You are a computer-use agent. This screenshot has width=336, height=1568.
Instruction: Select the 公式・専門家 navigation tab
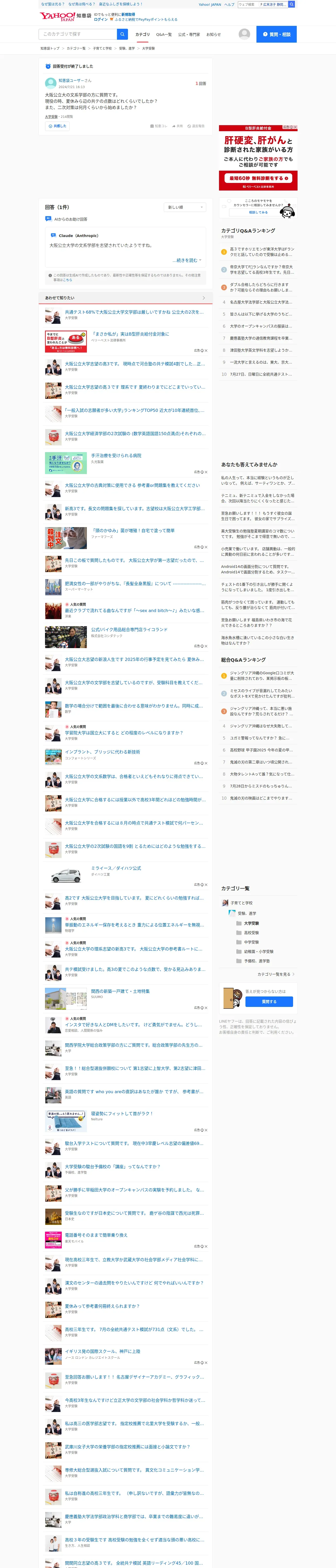tap(189, 35)
